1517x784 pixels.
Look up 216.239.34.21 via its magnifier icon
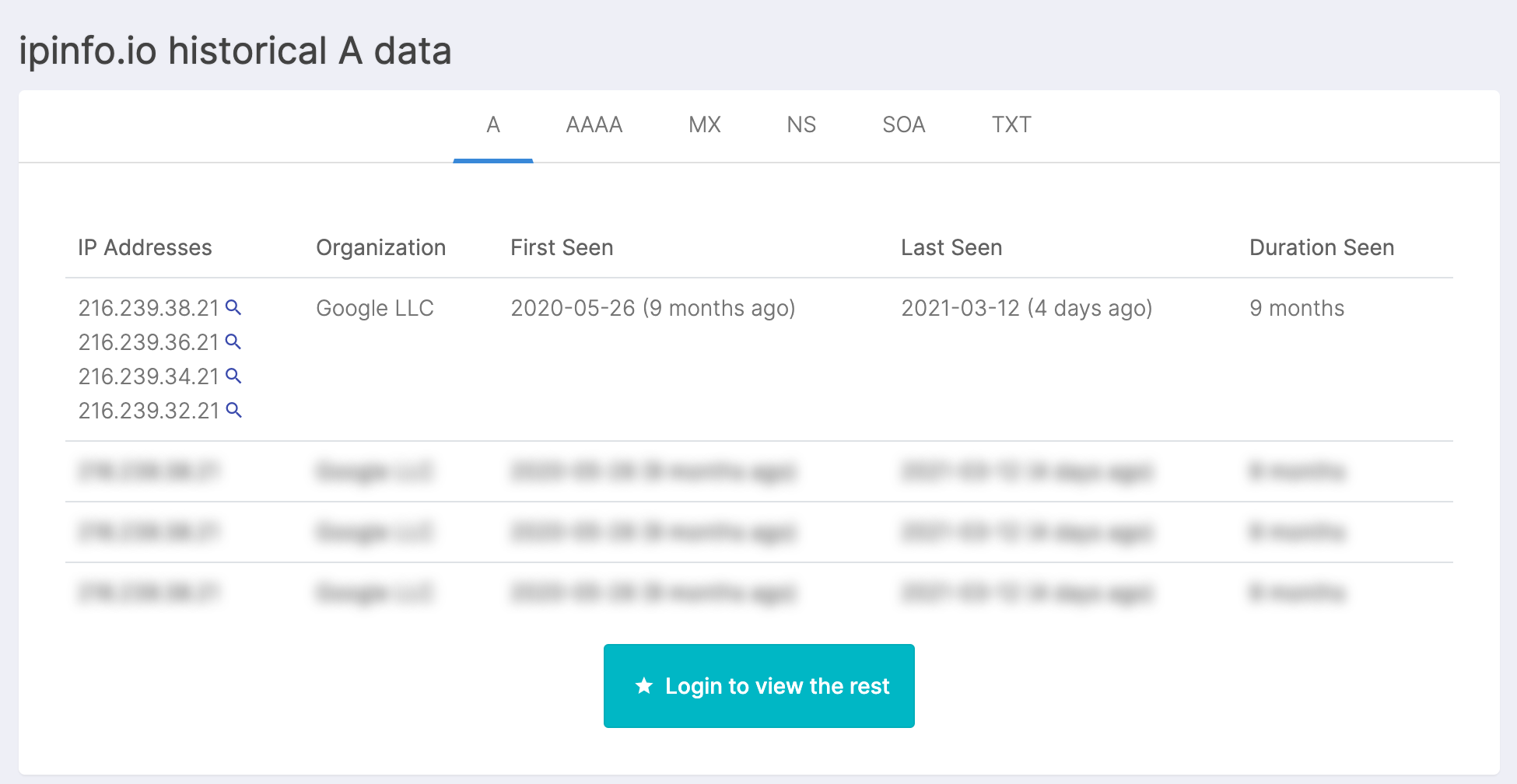tap(233, 376)
